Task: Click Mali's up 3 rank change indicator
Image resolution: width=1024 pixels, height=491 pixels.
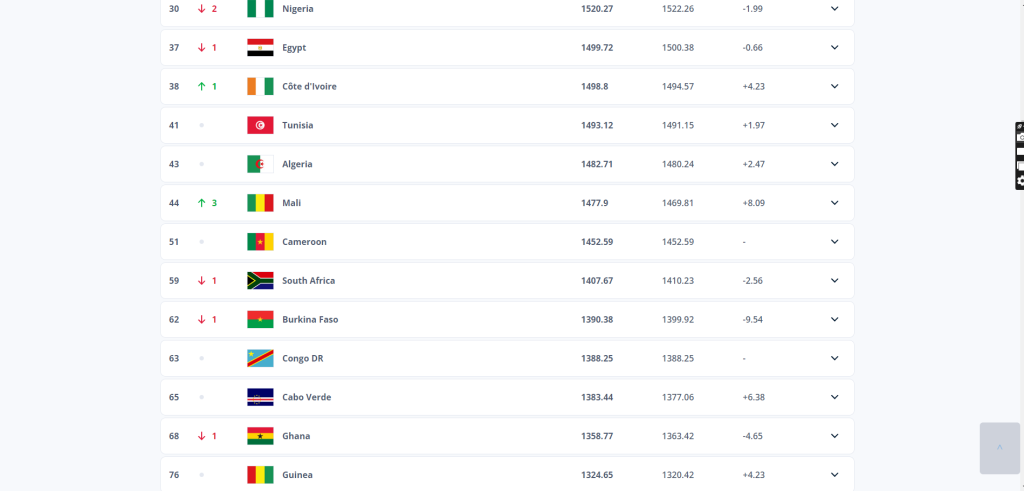Action: click(207, 203)
